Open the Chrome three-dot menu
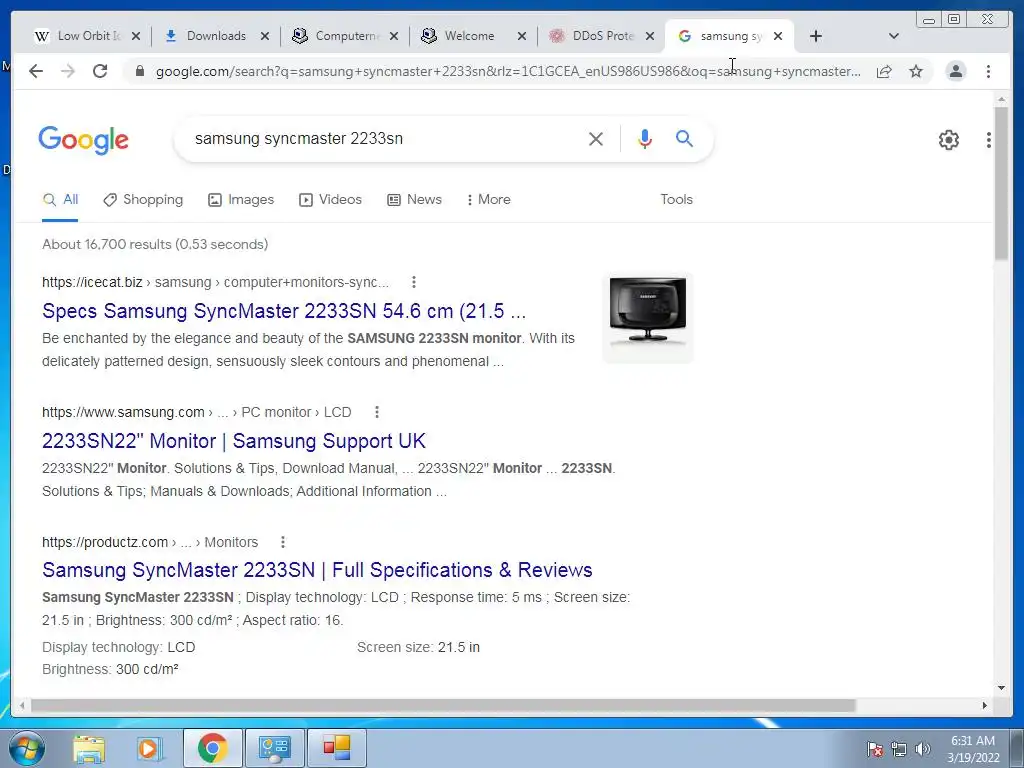The width and height of the screenshot is (1024, 768). (x=988, y=71)
